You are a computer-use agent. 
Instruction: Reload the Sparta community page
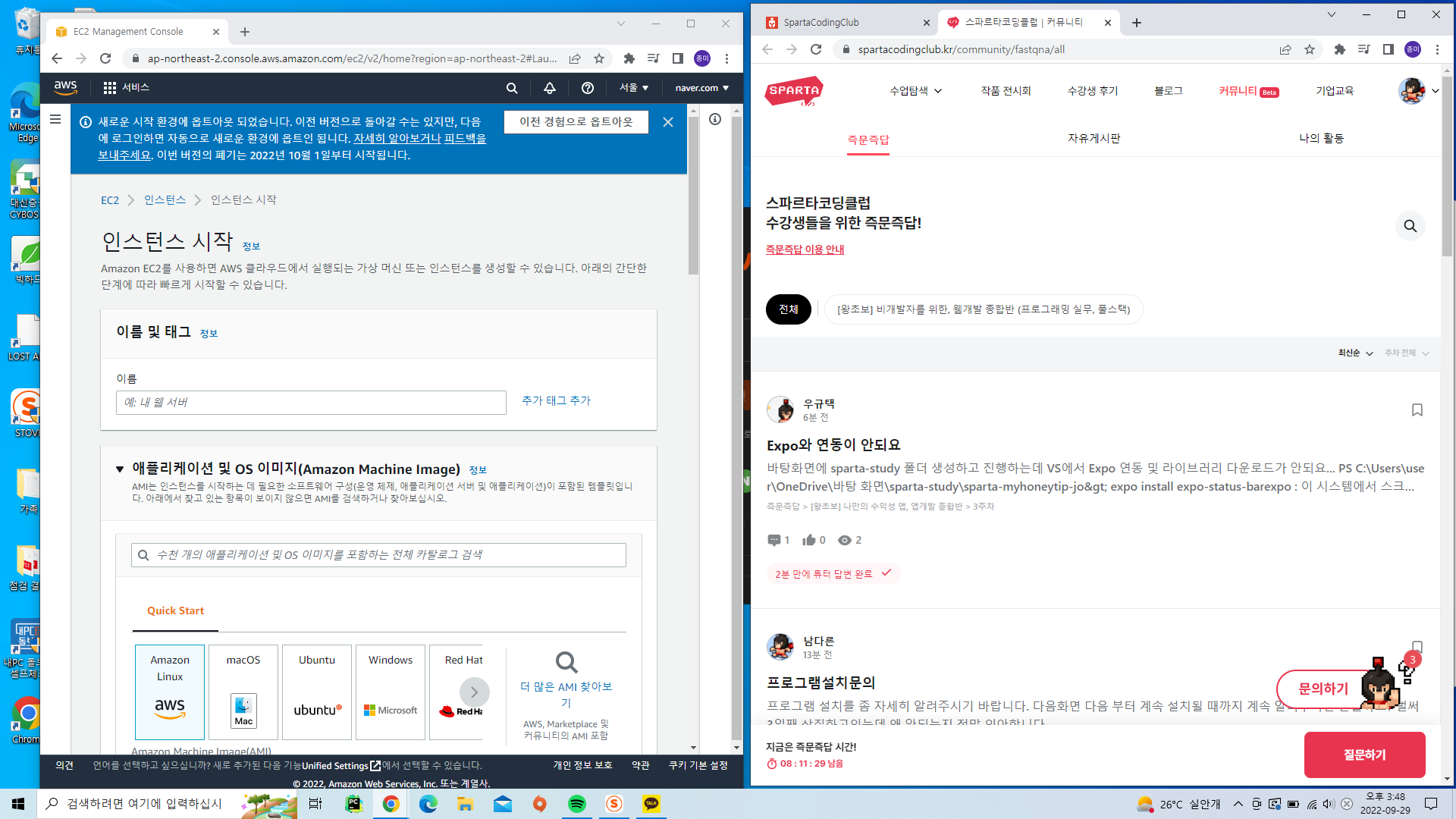point(816,49)
